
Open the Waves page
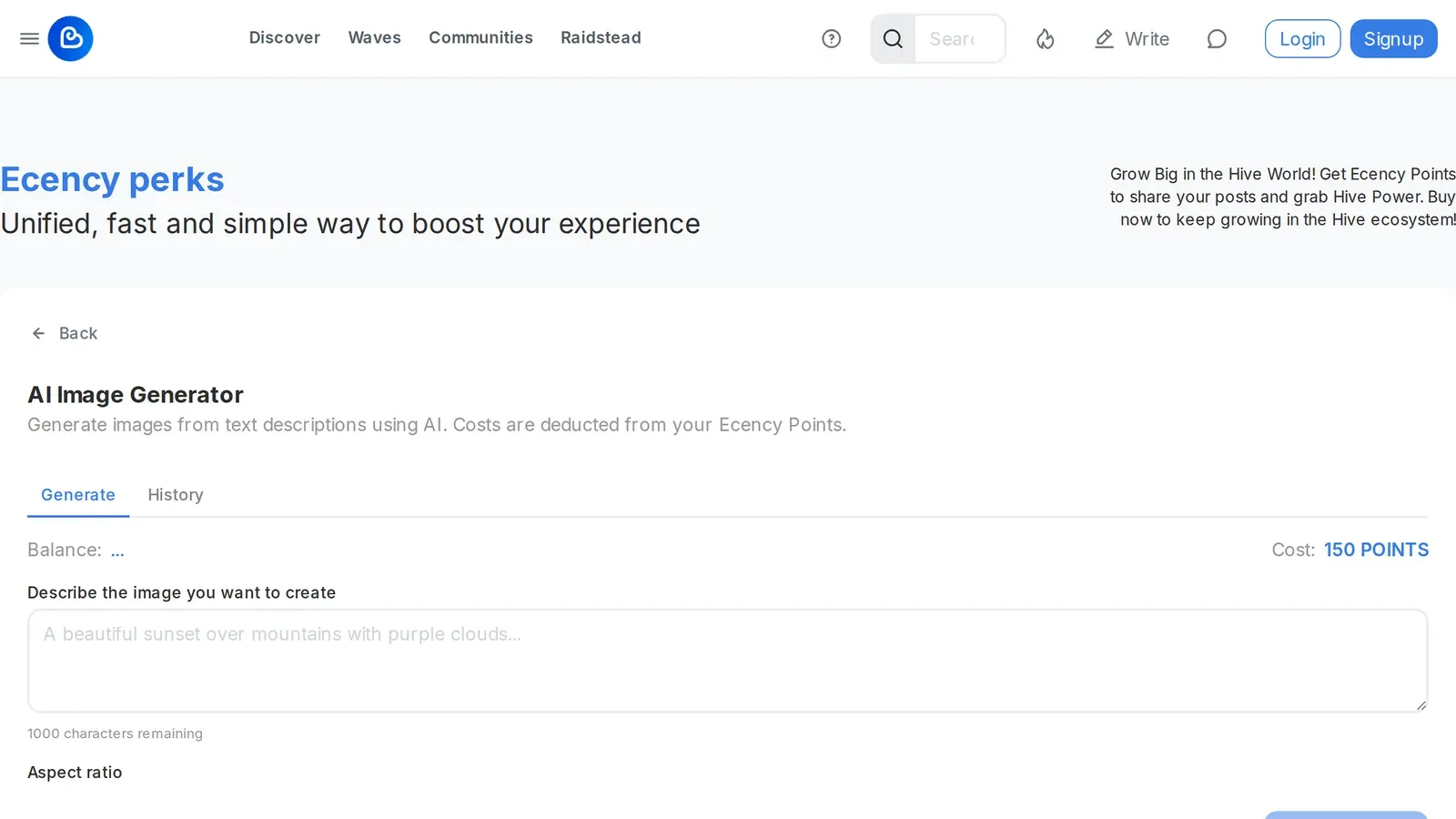tap(374, 37)
